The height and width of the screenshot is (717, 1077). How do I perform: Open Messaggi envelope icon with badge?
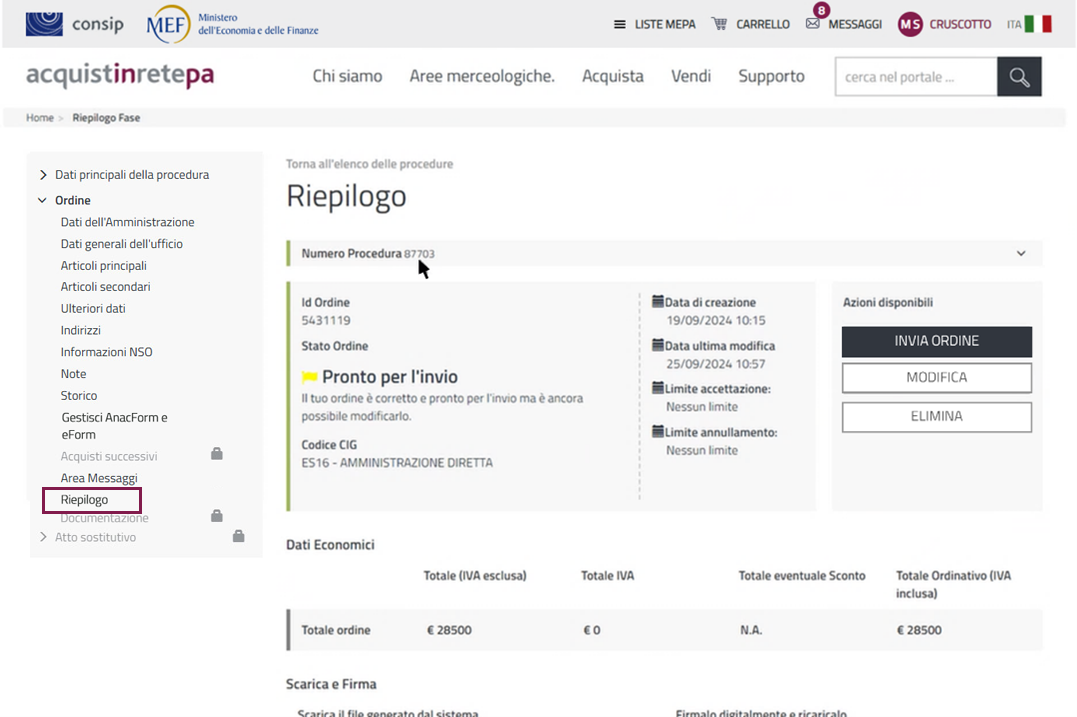(813, 23)
